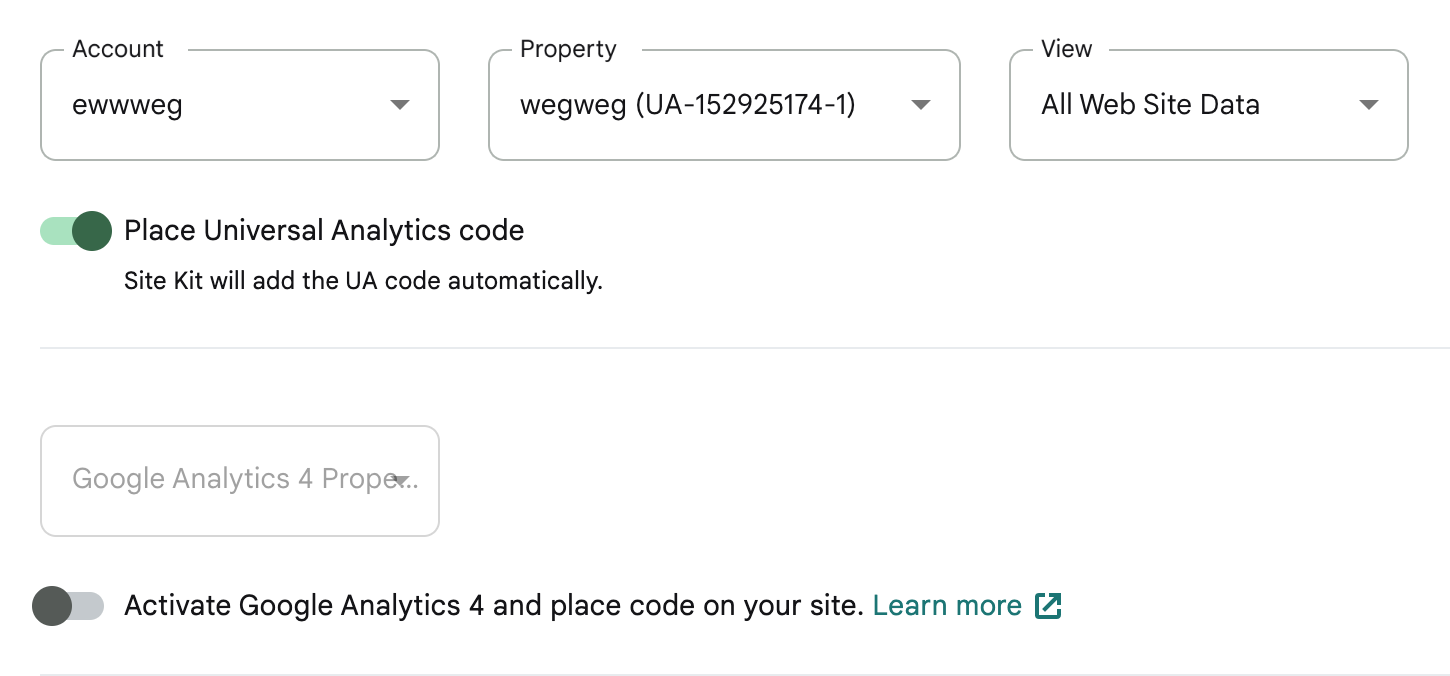Viewport: 1450px width, 676px height.
Task: Click the external link icon beside Learn more
Action: coord(1048,605)
